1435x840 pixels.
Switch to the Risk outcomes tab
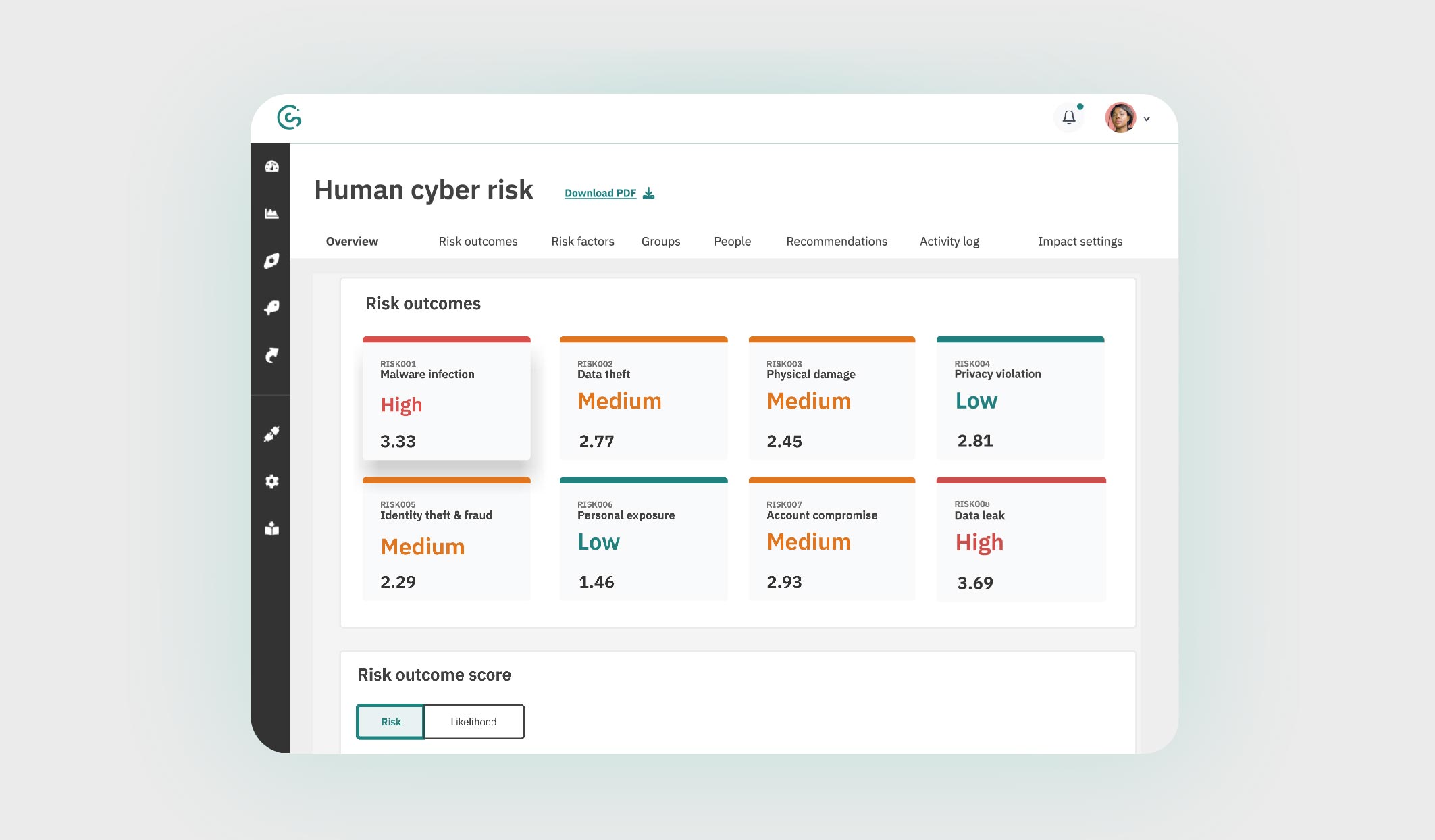(478, 242)
